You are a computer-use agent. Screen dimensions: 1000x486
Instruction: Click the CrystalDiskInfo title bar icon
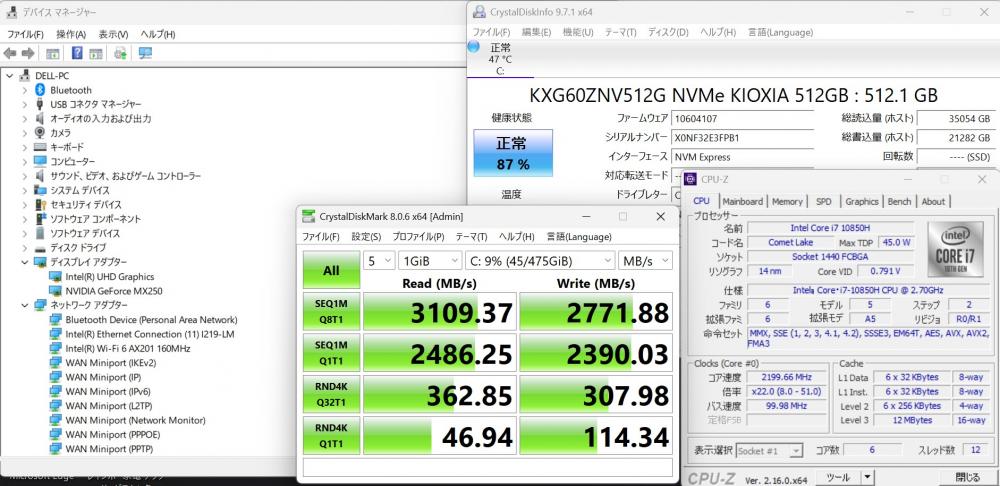(479, 12)
